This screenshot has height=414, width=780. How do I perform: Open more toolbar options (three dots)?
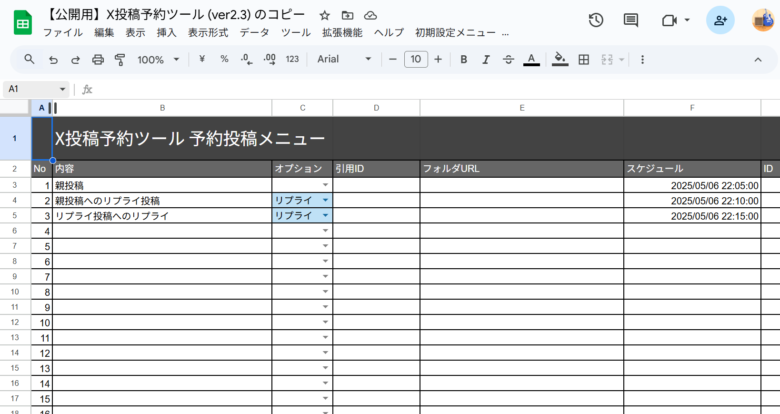tap(642, 60)
